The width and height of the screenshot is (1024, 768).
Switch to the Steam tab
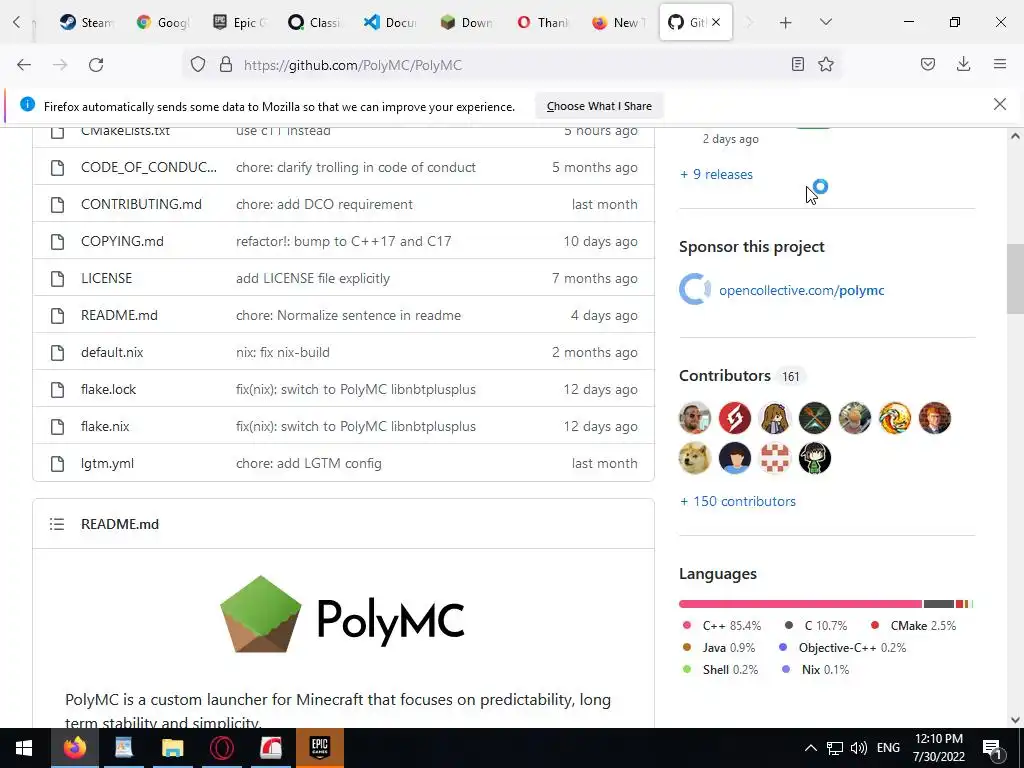coord(85,22)
